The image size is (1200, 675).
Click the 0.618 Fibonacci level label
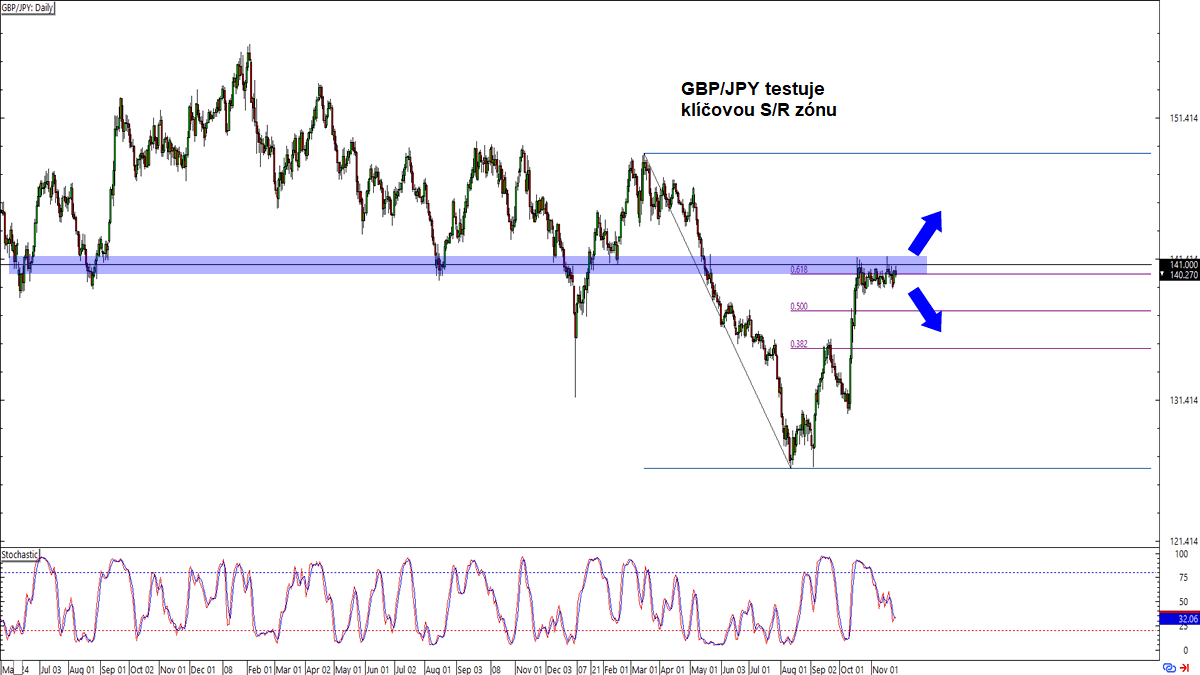[799, 269]
